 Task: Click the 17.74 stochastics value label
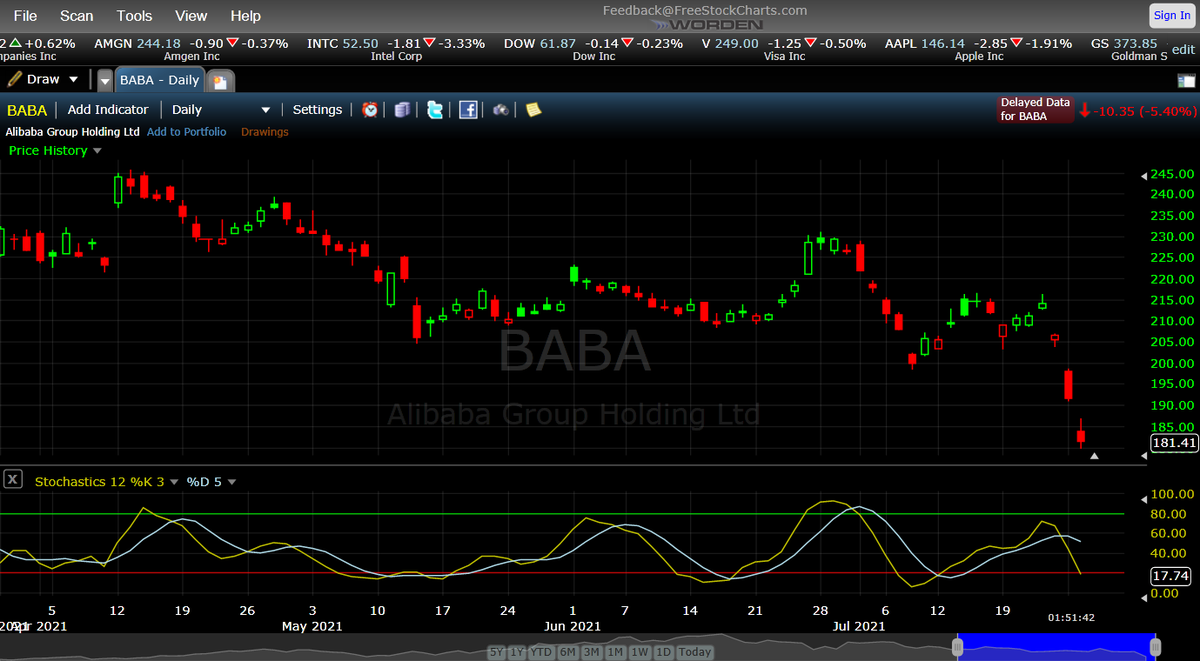tap(1172, 576)
